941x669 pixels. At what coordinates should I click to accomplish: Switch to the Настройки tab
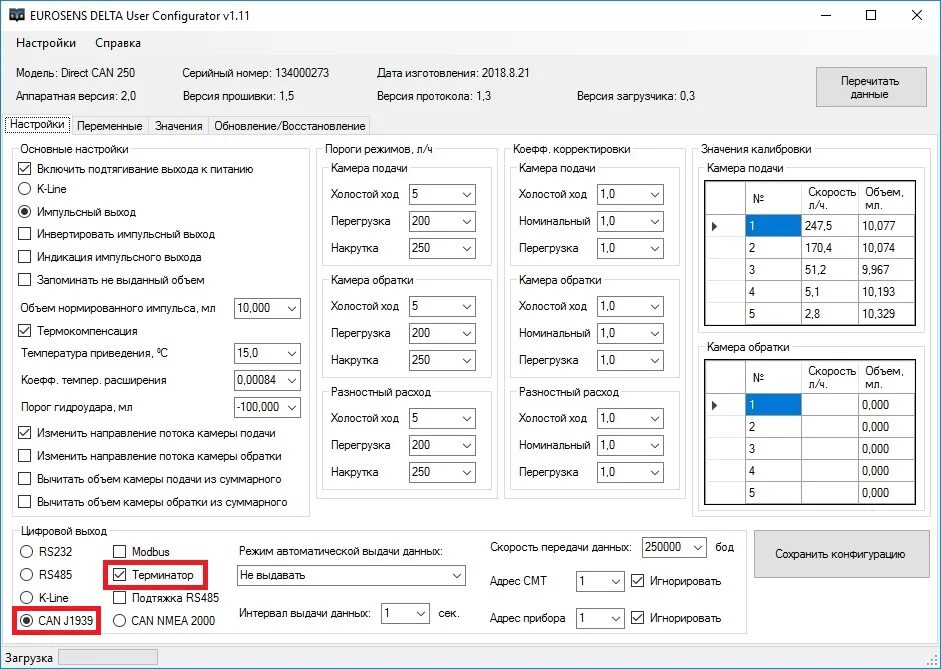pyautogui.click(x=37, y=125)
